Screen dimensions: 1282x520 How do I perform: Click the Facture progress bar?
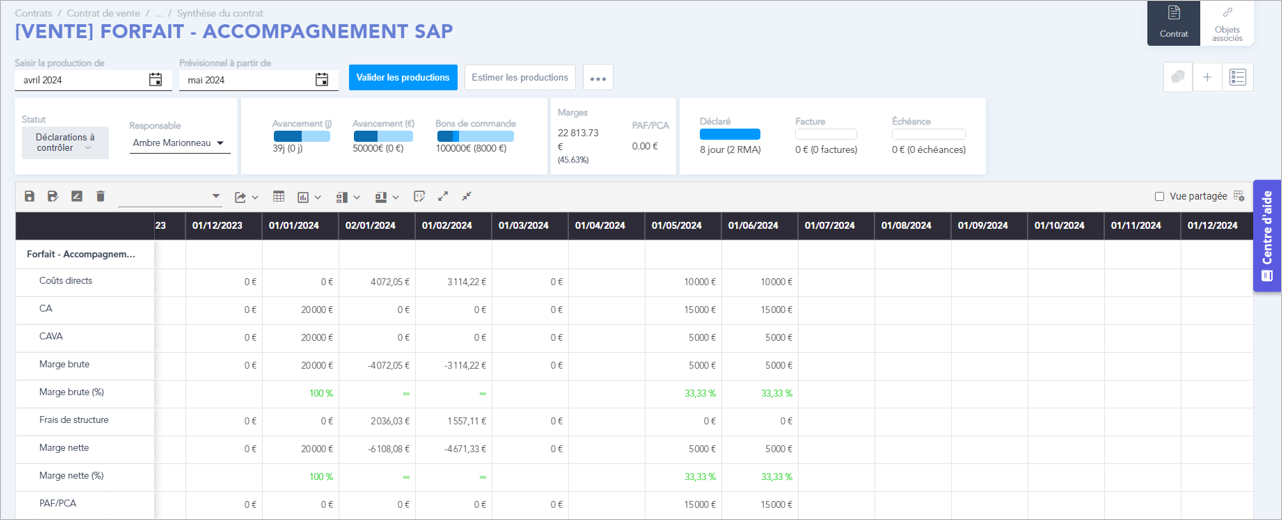click(x=826, y=134)
